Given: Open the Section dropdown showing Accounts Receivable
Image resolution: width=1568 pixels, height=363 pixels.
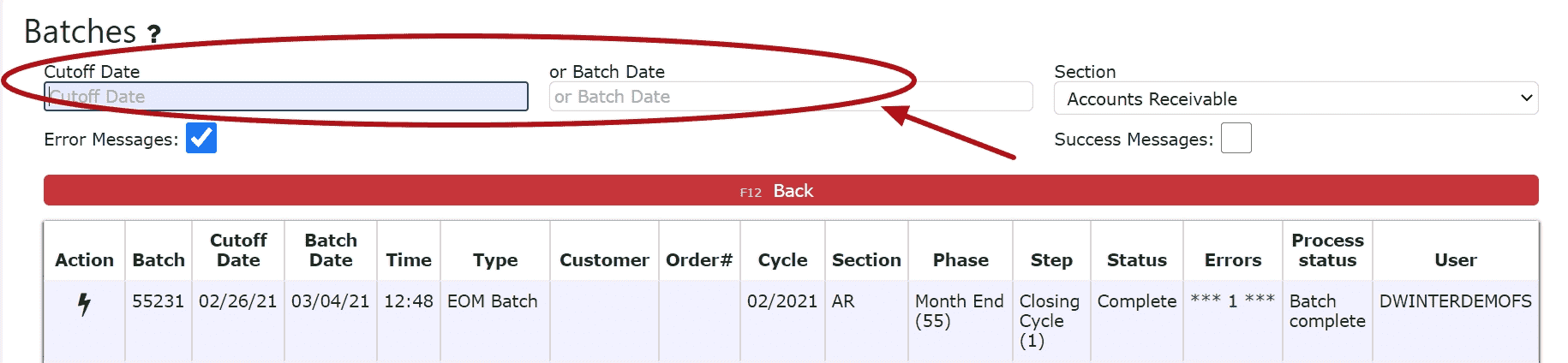Looking at the screenshot, I should 1296,98.
